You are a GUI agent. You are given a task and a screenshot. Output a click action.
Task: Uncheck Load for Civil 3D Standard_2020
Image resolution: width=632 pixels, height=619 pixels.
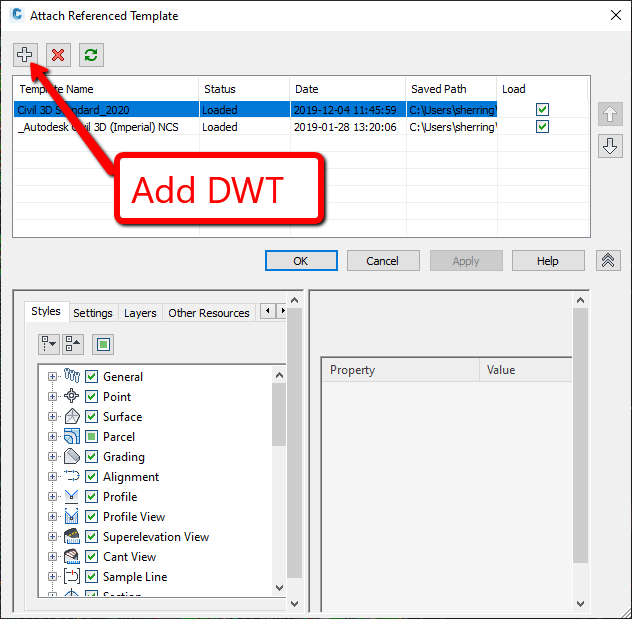[x=542, y=109]
